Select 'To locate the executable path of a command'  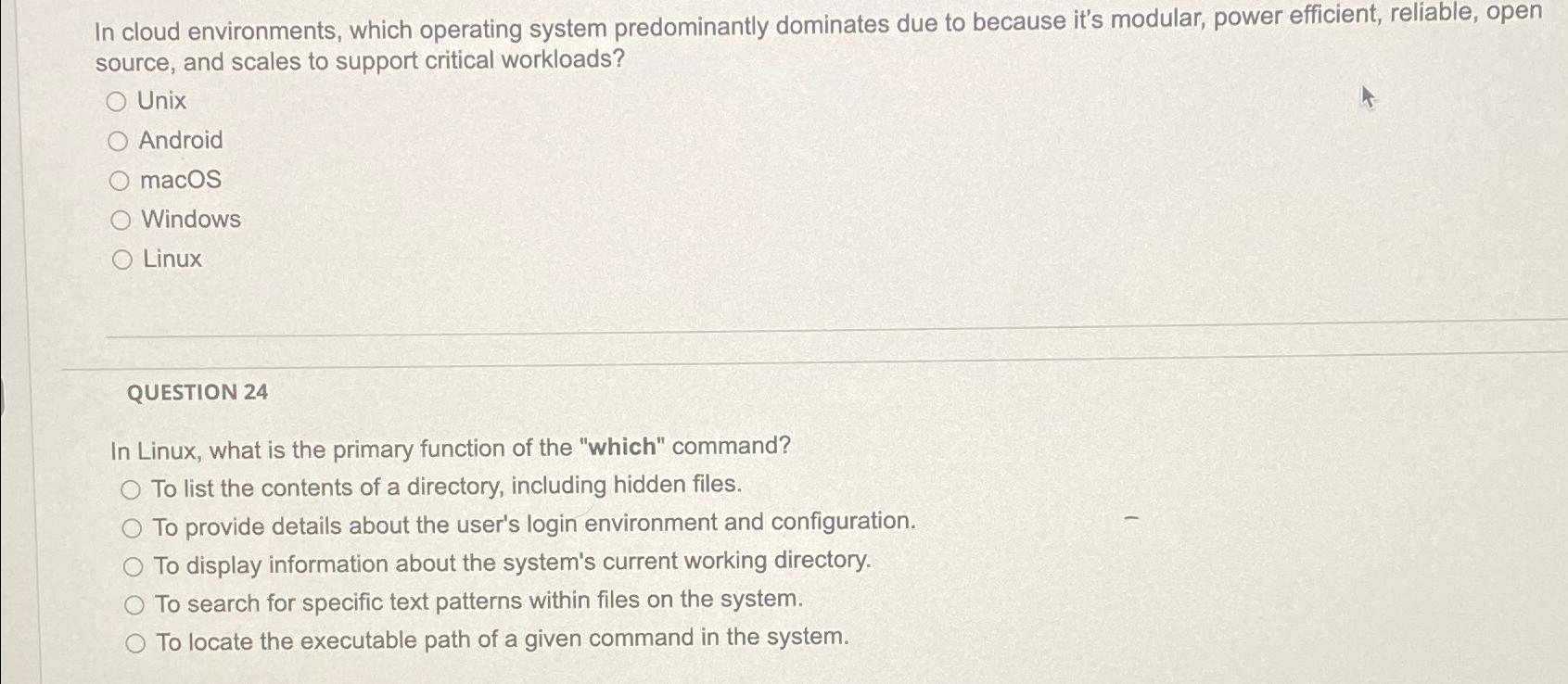click(x=133, y=640)
